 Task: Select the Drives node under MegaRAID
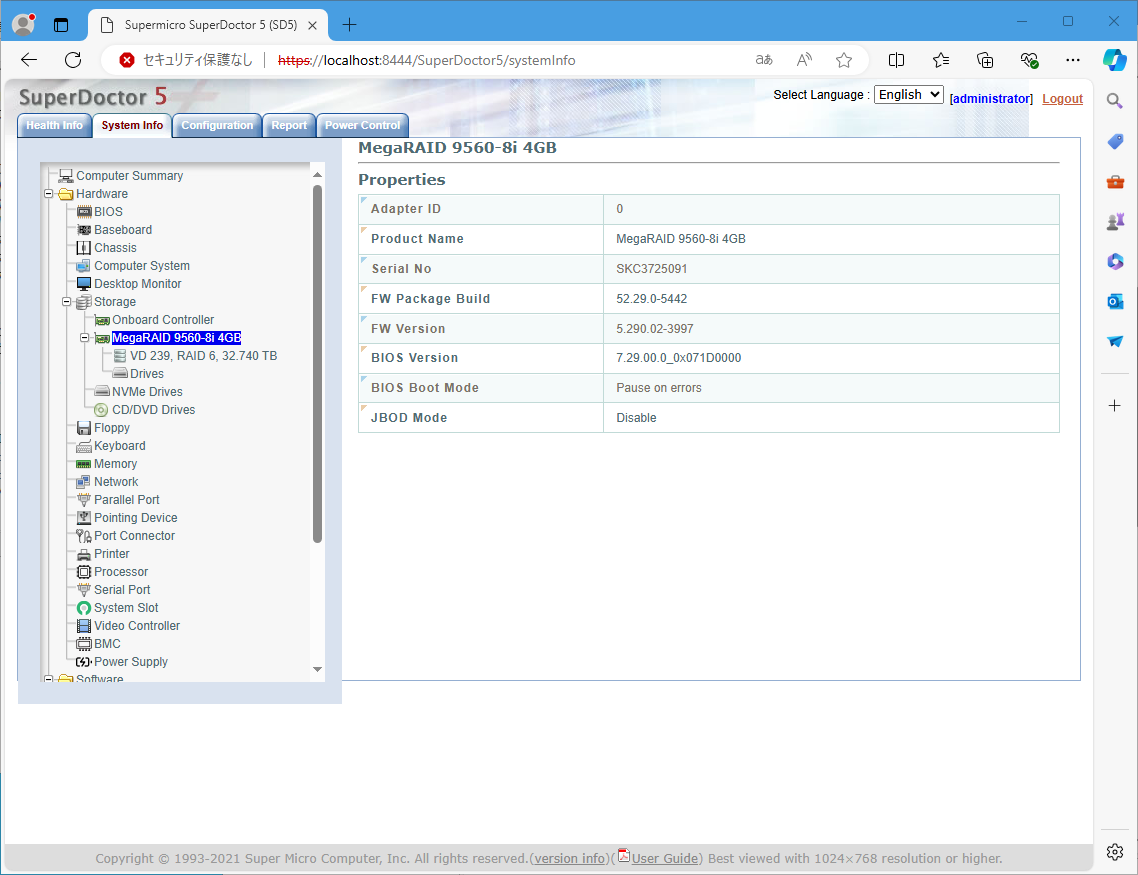pos(147,374)
